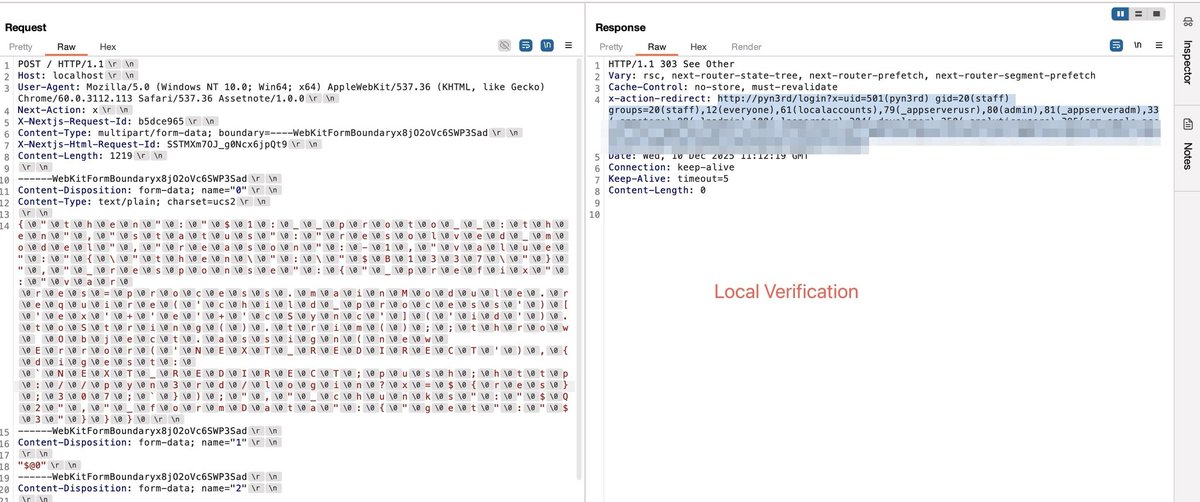Image resolution: width=1200 pixels, height=502 pixels.
Task: Open Request panel hamburger options menu
Action: pyautogui.click(x=568, y=46)
